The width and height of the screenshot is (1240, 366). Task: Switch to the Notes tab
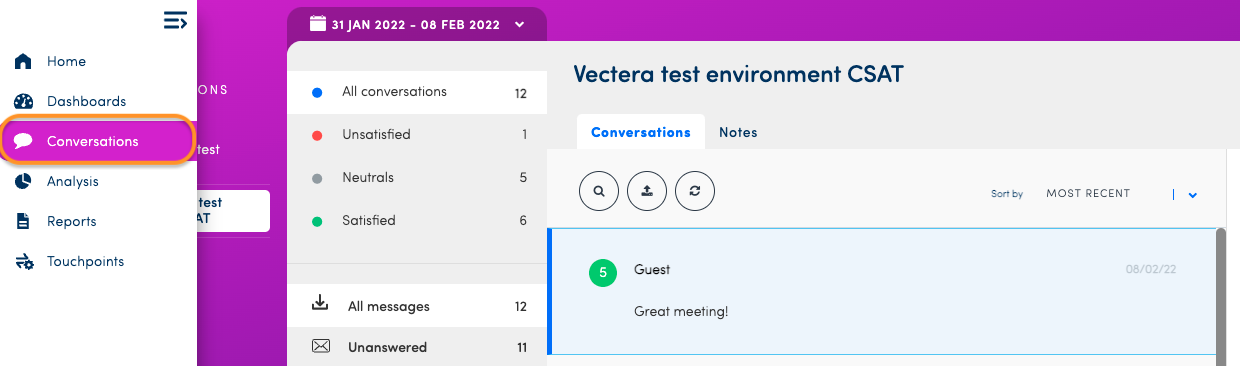click(x=738, y=132)
